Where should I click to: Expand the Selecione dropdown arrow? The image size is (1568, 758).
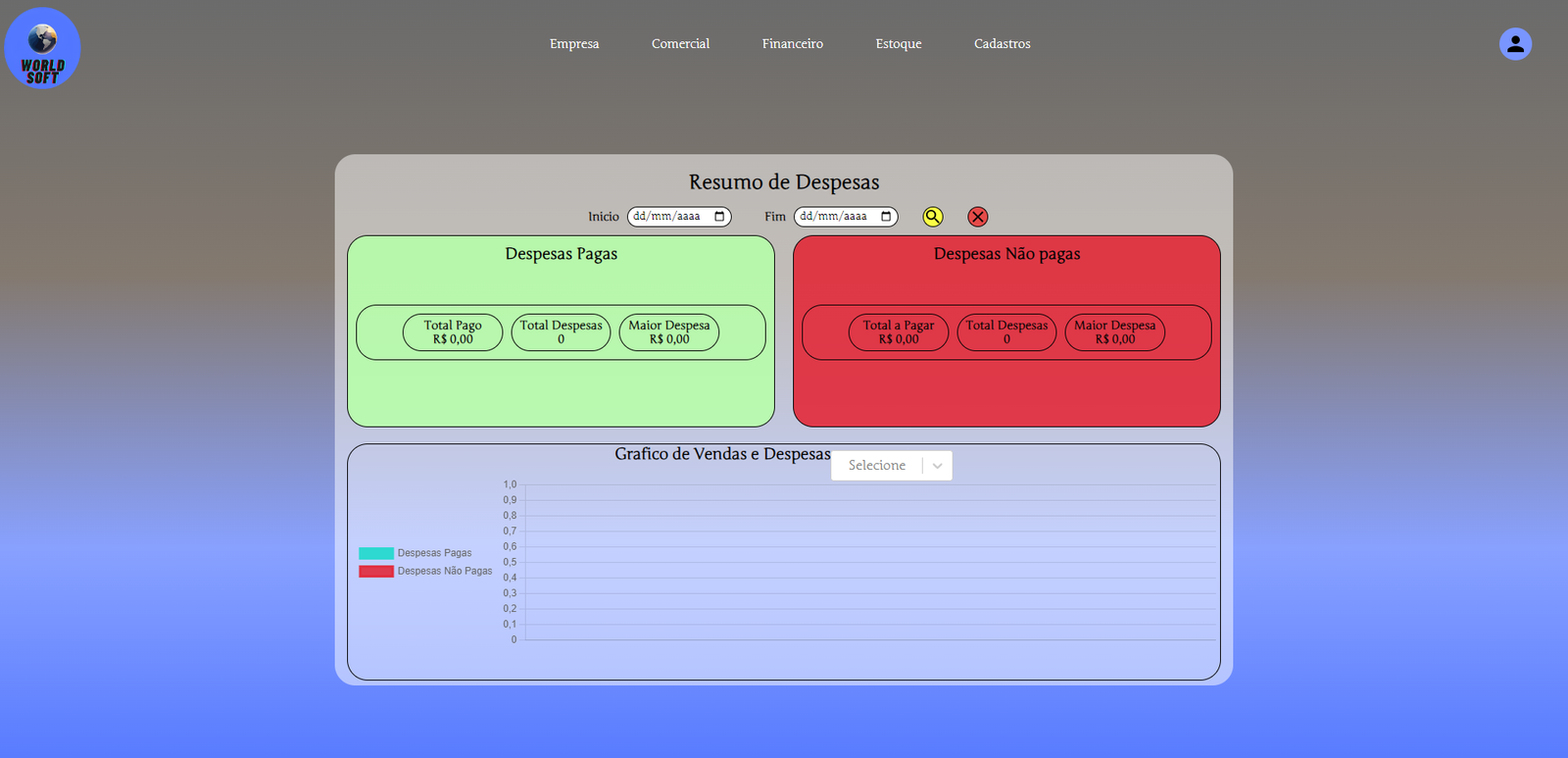pos(938,466)
